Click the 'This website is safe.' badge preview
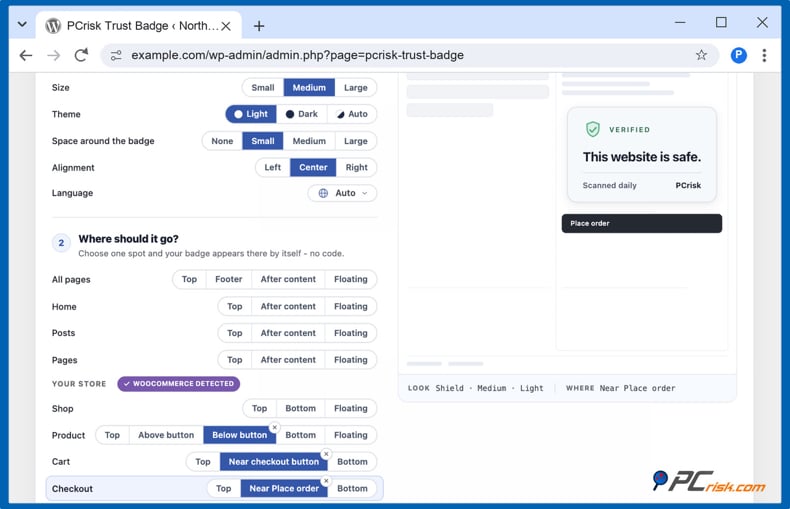 pyautogui.click(x=641, y=155)
